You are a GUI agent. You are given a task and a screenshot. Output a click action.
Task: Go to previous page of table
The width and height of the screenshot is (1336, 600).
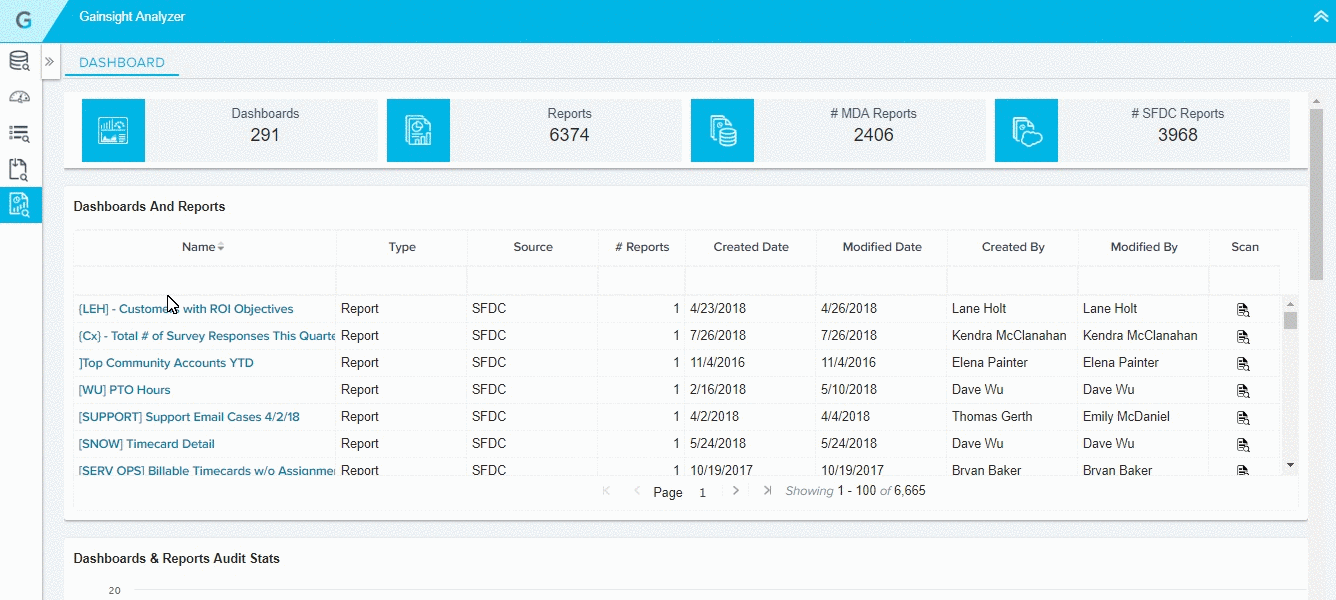637,491
